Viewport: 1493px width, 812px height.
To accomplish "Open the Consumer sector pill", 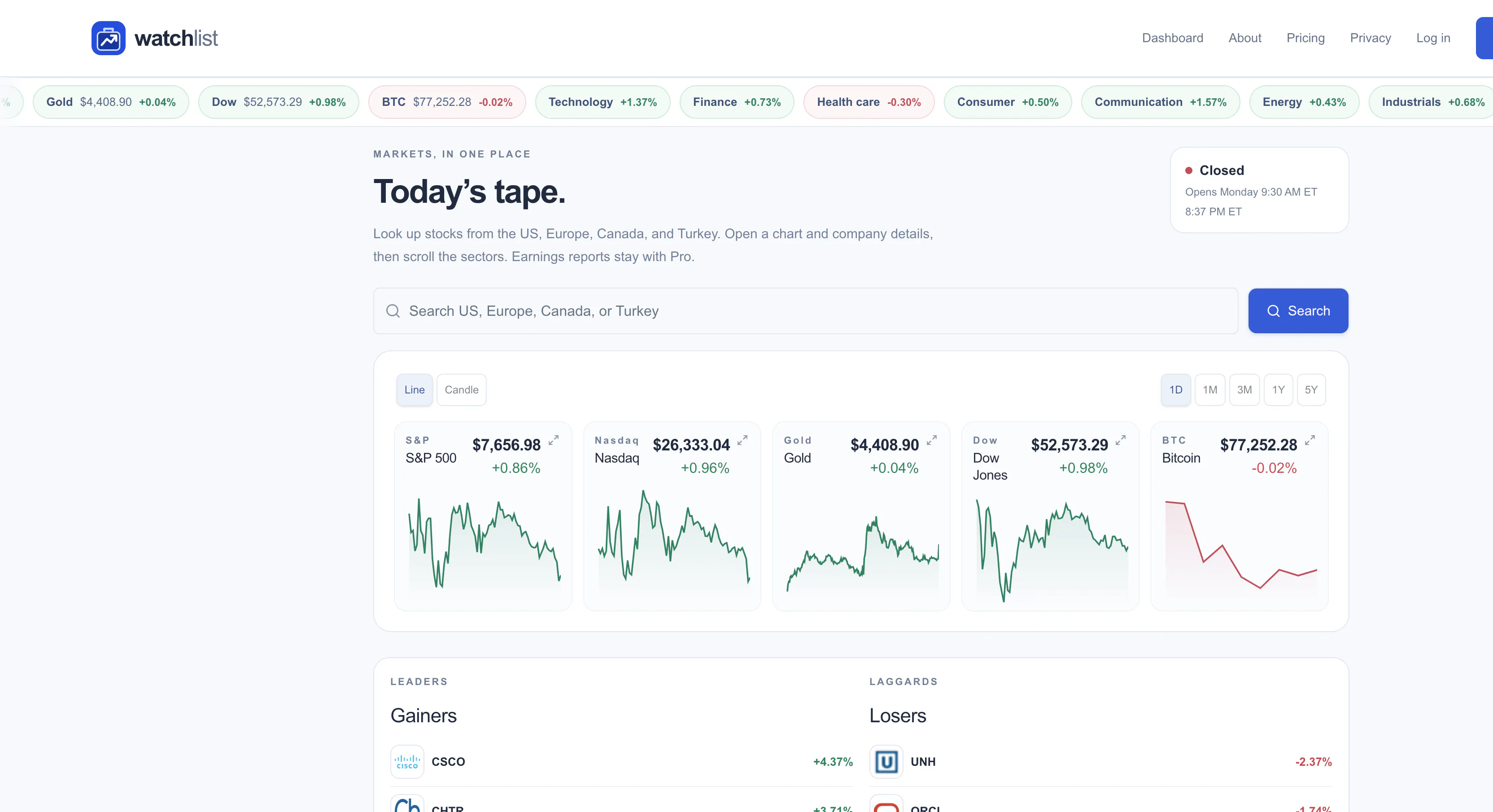I will pos(1008,102).
